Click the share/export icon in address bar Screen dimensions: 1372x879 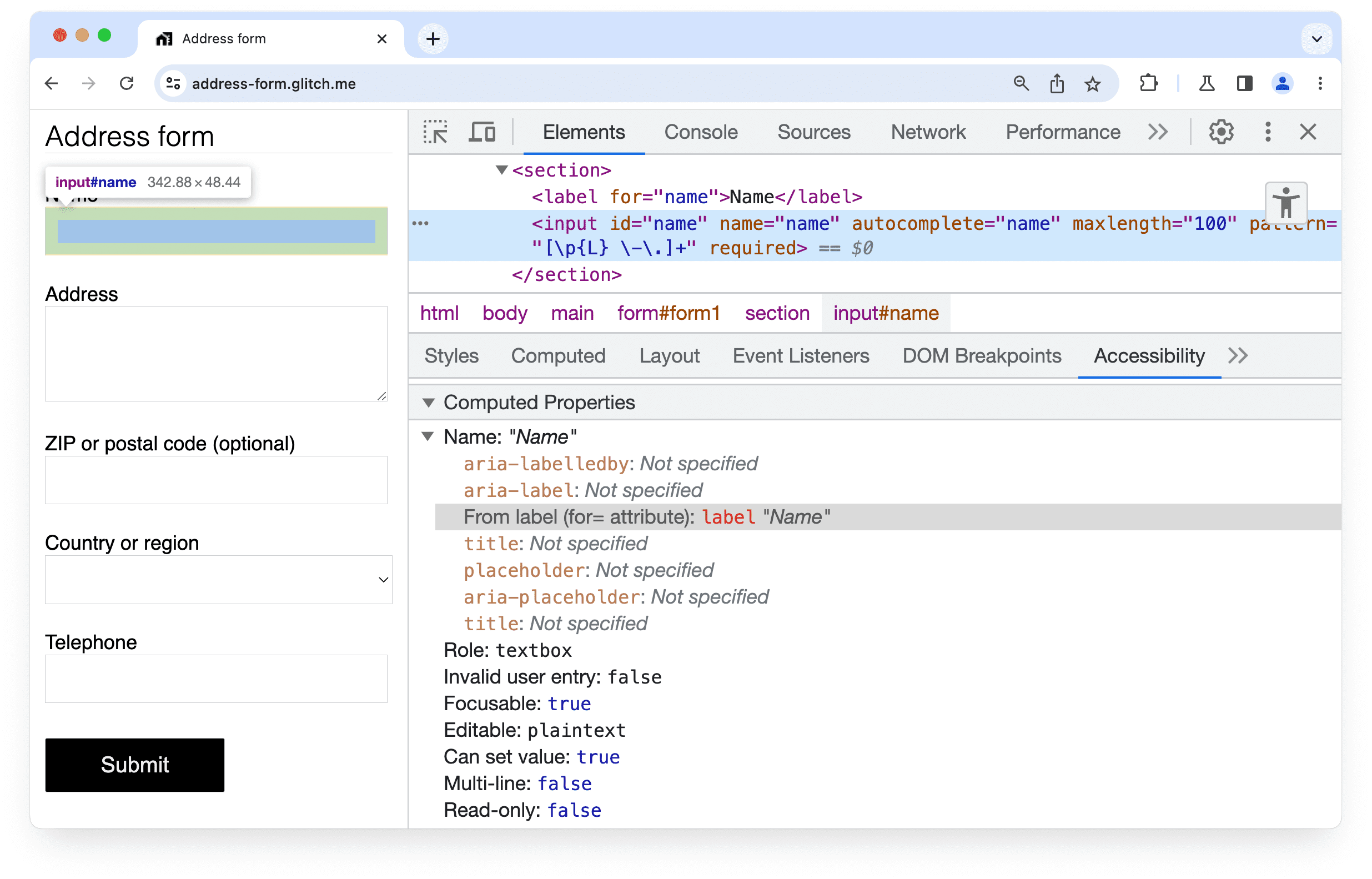click(1057, 83)
